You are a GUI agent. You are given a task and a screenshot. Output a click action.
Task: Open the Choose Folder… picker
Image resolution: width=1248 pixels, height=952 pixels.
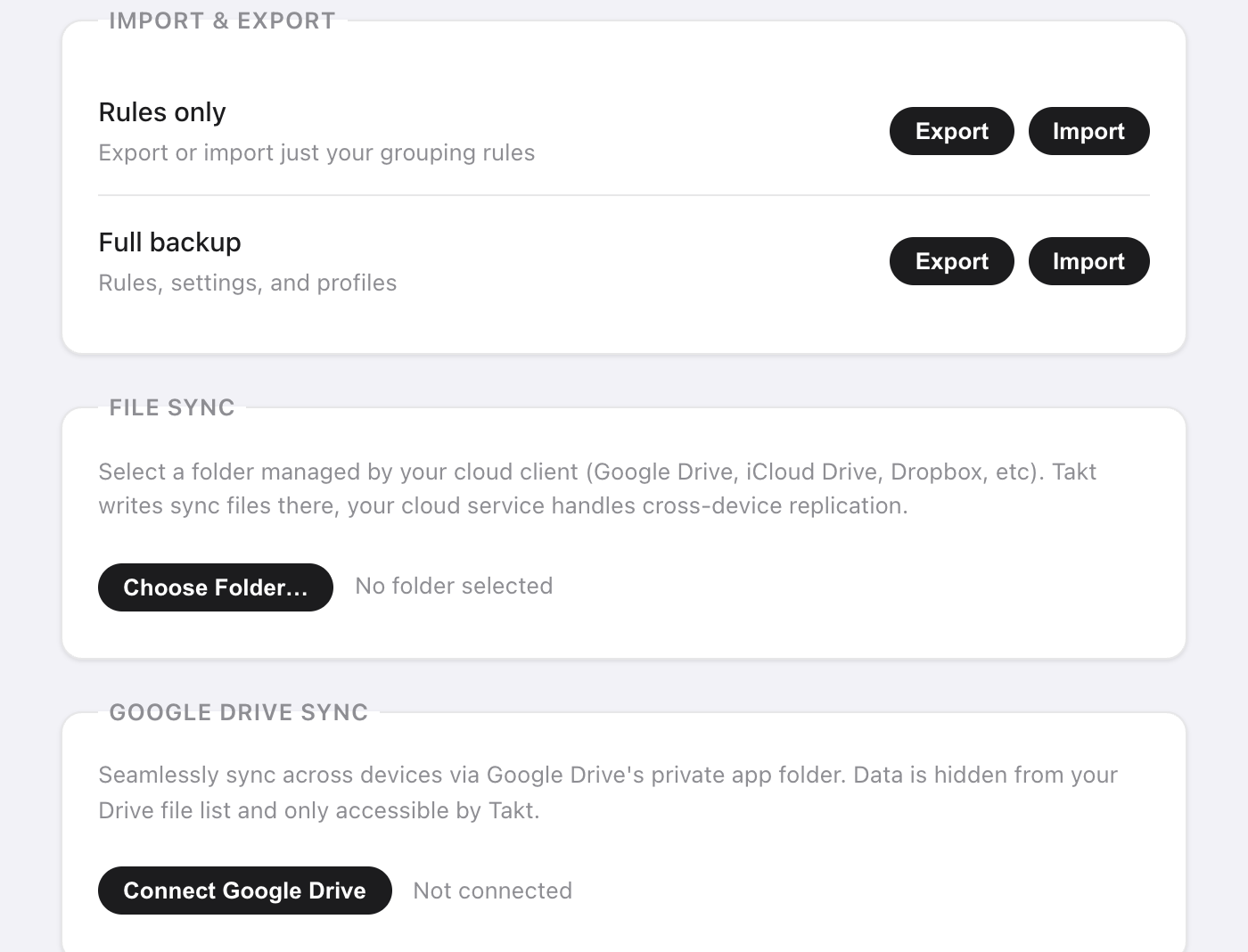(x=216, y=587)
